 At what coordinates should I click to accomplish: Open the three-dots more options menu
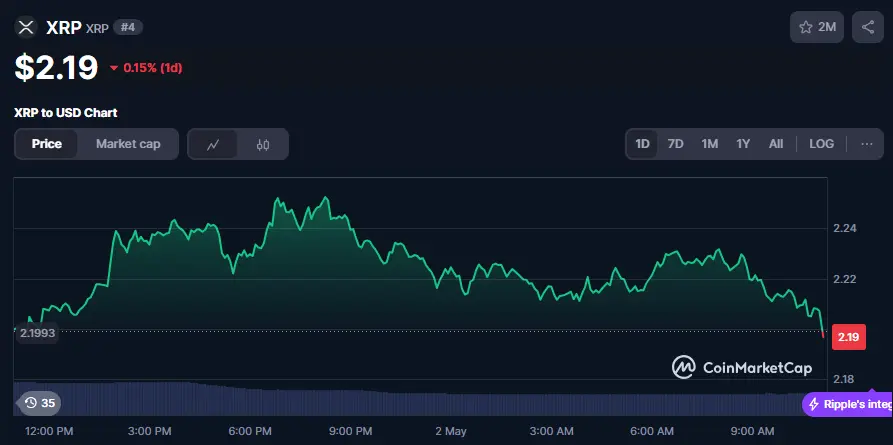pyautogui.click(x=866, y=144)
